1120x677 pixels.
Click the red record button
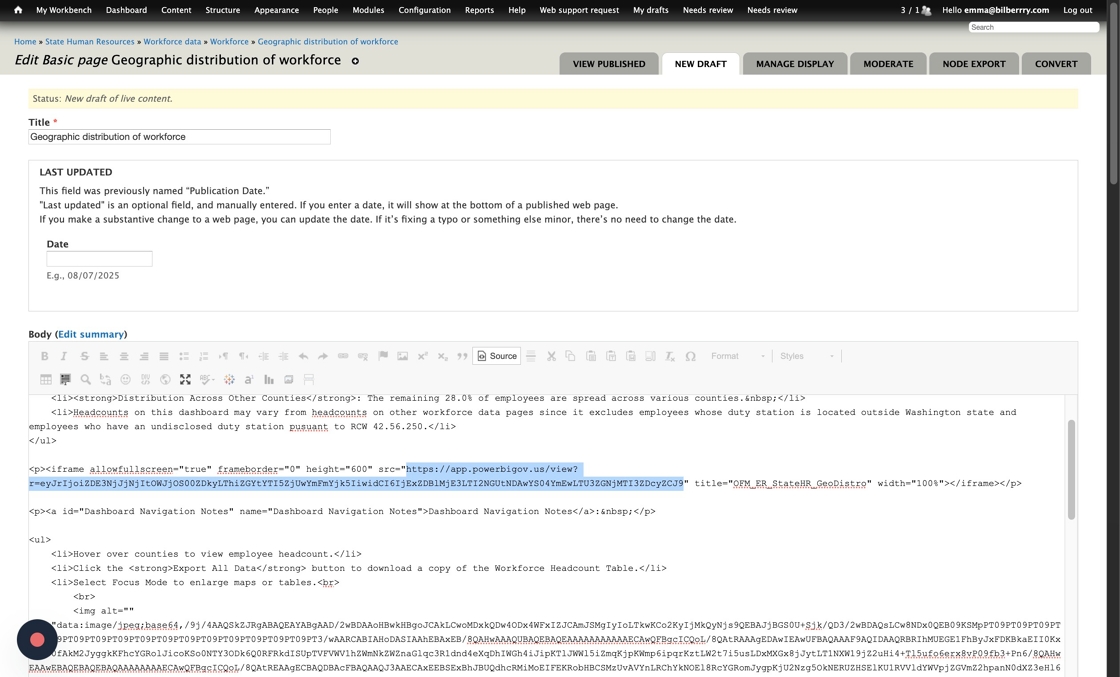37,640
